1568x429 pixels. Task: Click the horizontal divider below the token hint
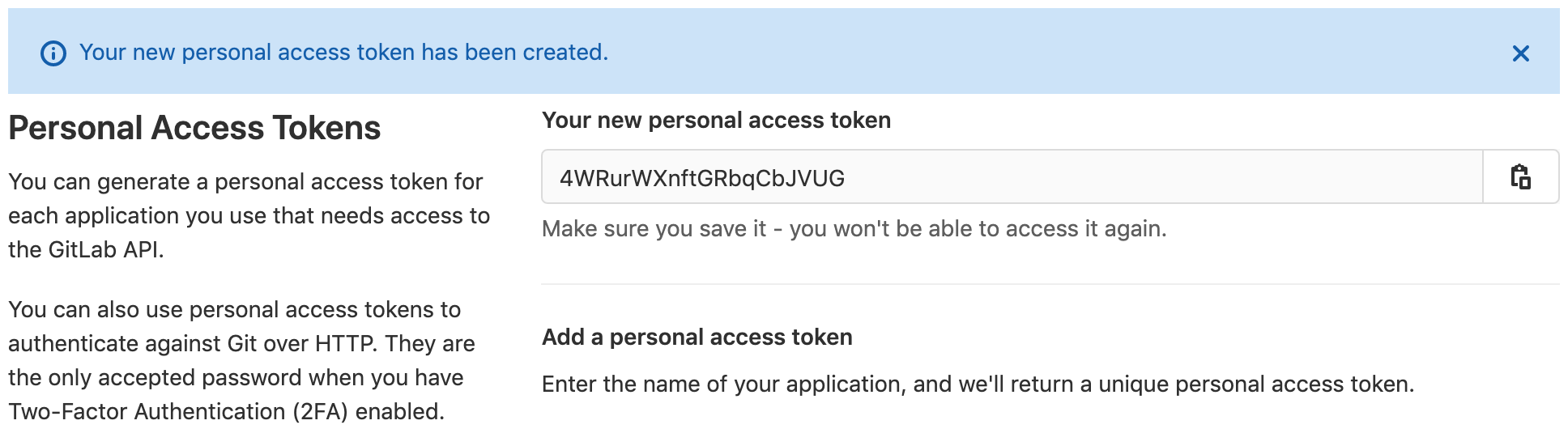[x=1050, y=284]
